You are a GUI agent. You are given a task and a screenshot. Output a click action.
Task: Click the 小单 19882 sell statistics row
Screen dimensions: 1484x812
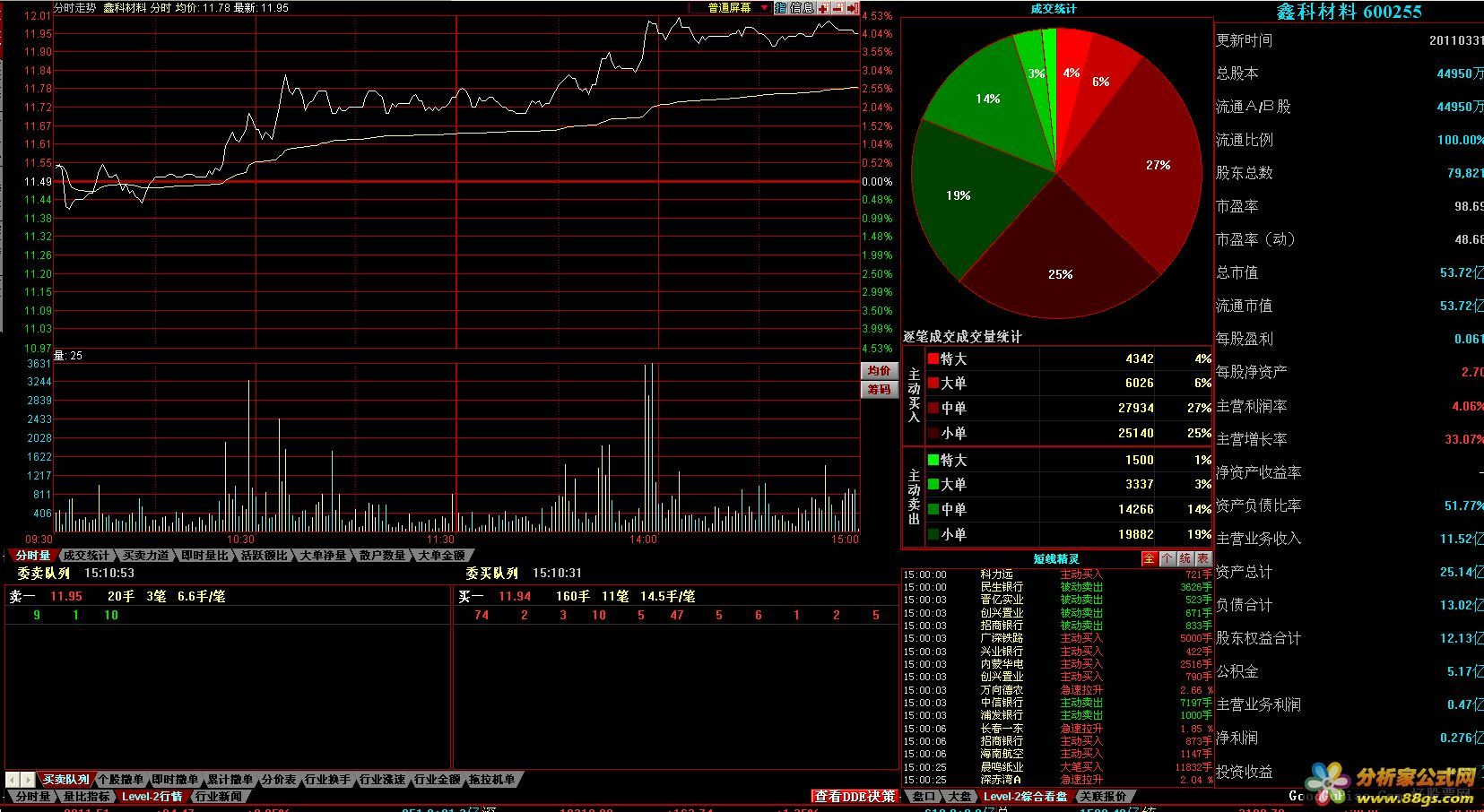[1070, 534]
